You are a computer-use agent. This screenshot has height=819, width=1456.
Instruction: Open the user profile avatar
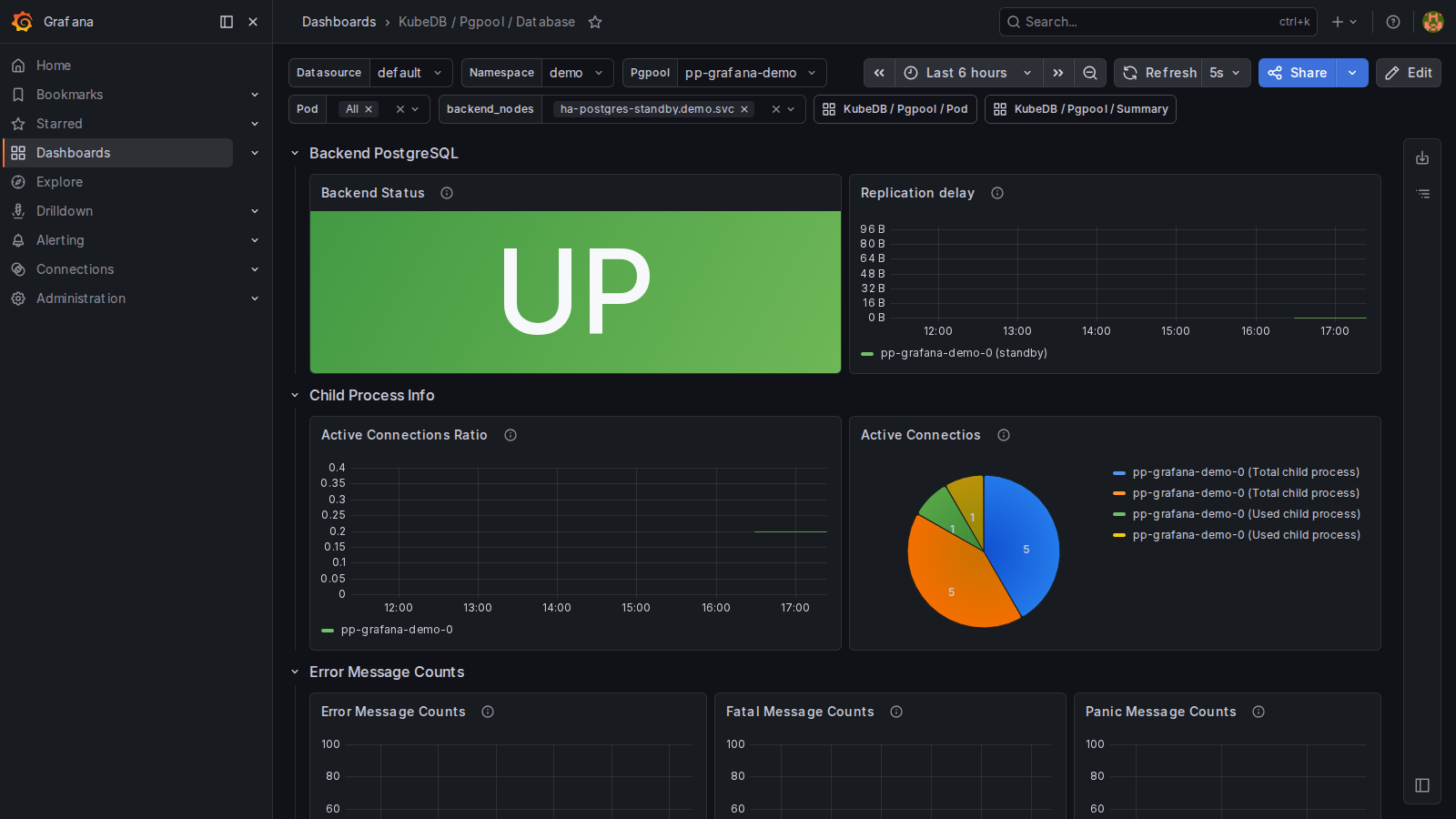pyautogui.click(x=1433, y=22)
